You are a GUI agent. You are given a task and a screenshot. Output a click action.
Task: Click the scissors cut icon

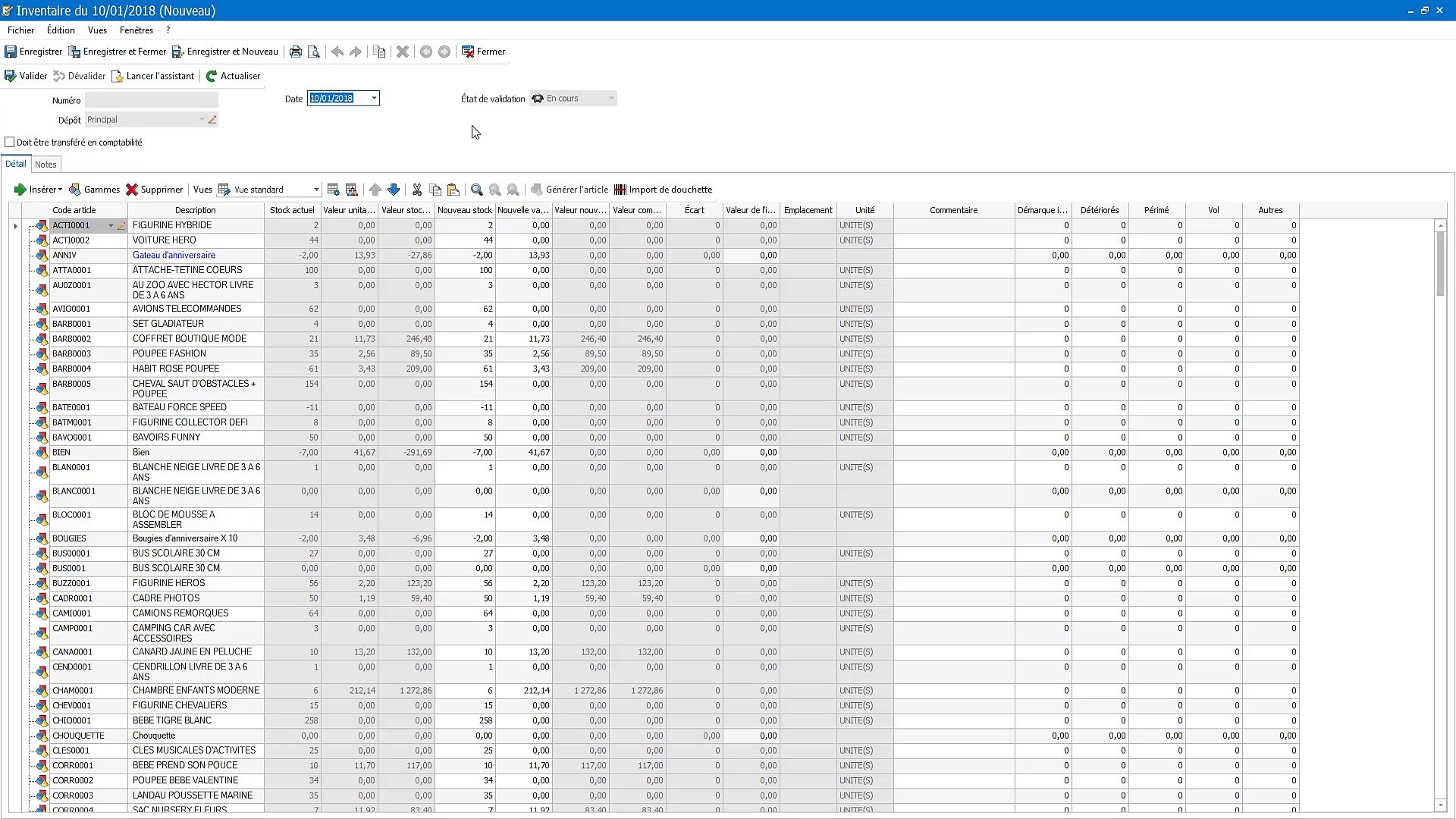point(417,190)
